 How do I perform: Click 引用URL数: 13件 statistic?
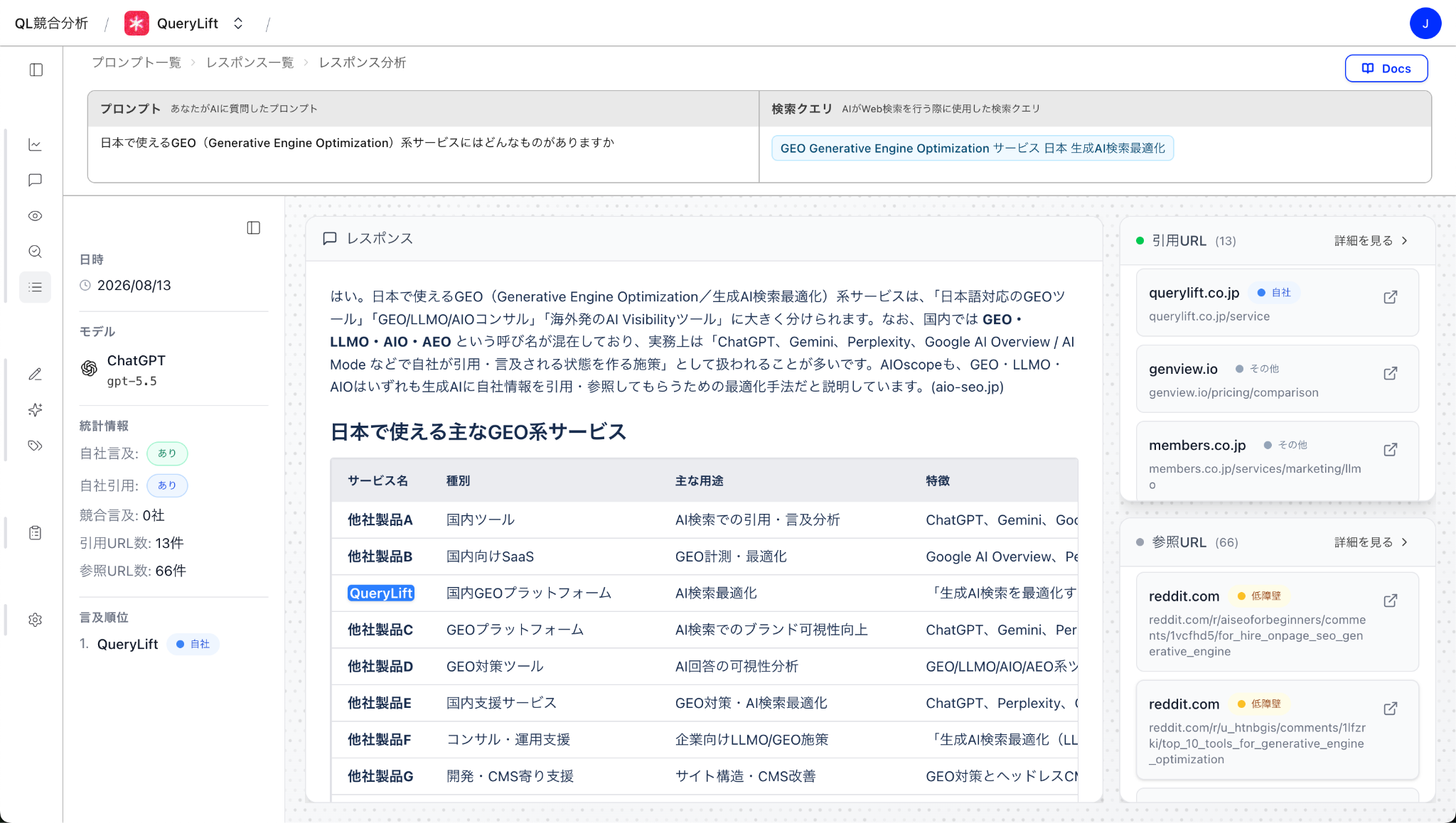point(132,543)
